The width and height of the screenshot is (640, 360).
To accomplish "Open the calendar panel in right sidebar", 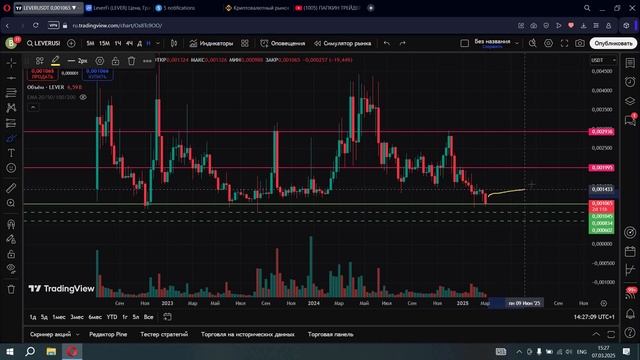I will 630,251.
